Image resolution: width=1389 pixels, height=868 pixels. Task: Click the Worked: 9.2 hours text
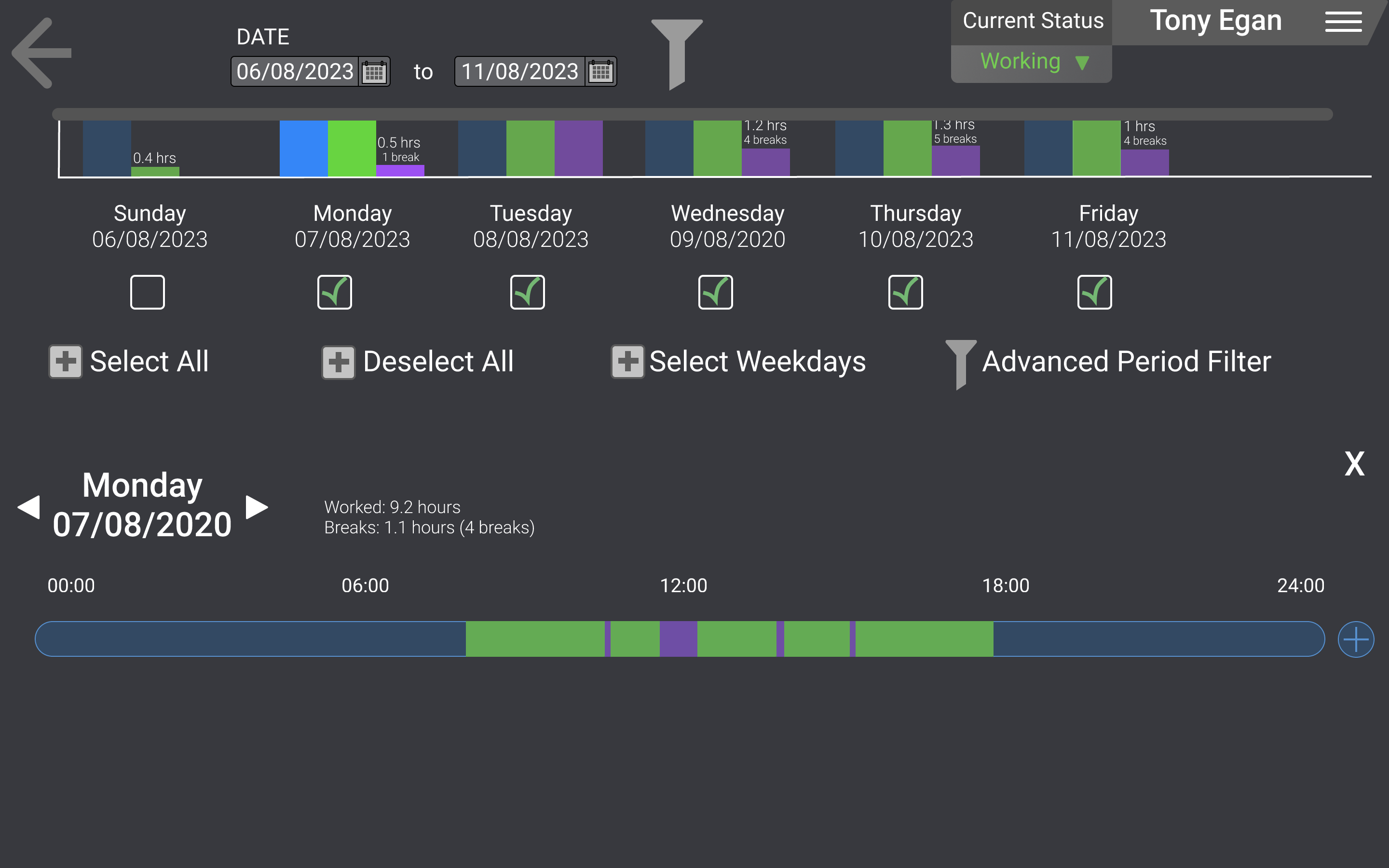coord(393,507)
